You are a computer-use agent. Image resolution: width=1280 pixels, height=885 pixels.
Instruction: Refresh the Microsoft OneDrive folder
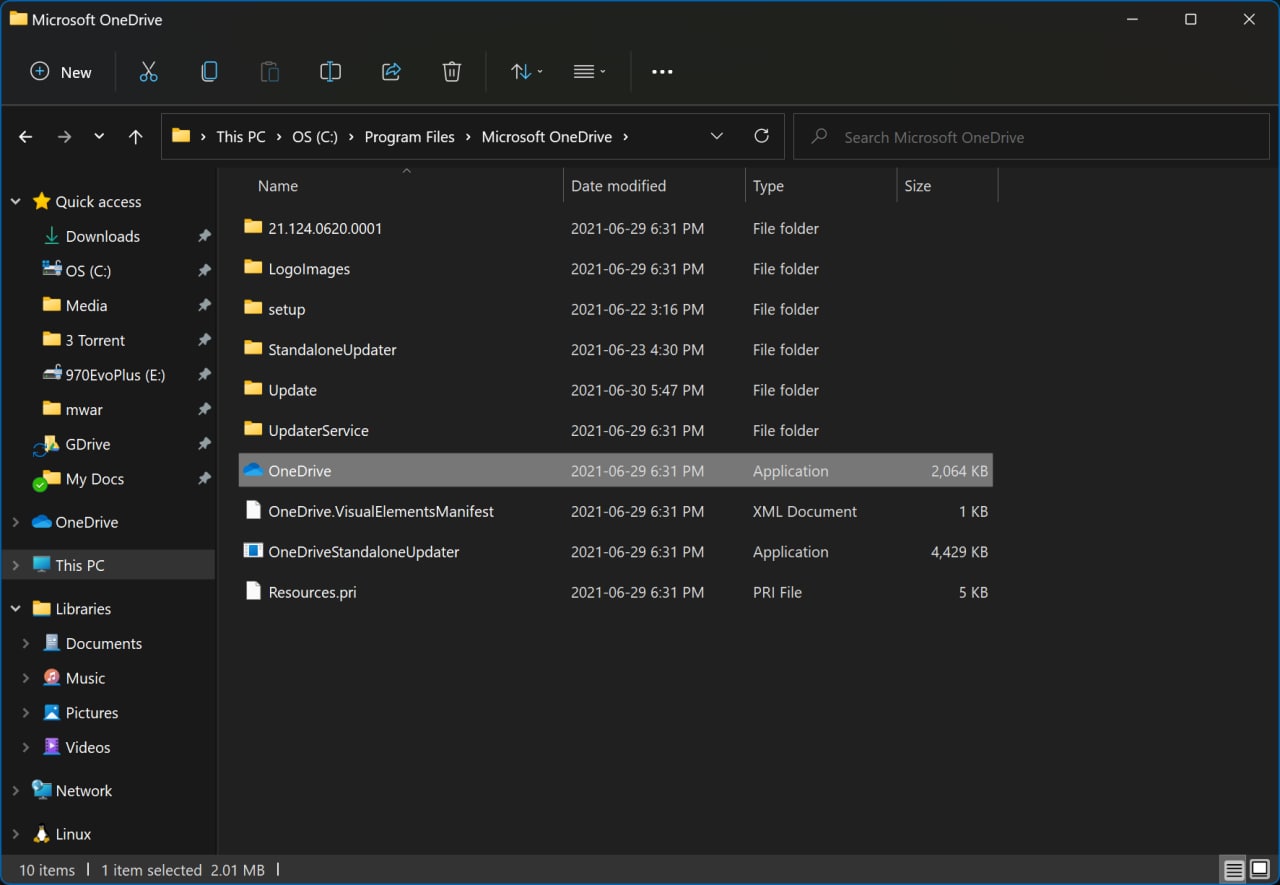pos(762,137)
